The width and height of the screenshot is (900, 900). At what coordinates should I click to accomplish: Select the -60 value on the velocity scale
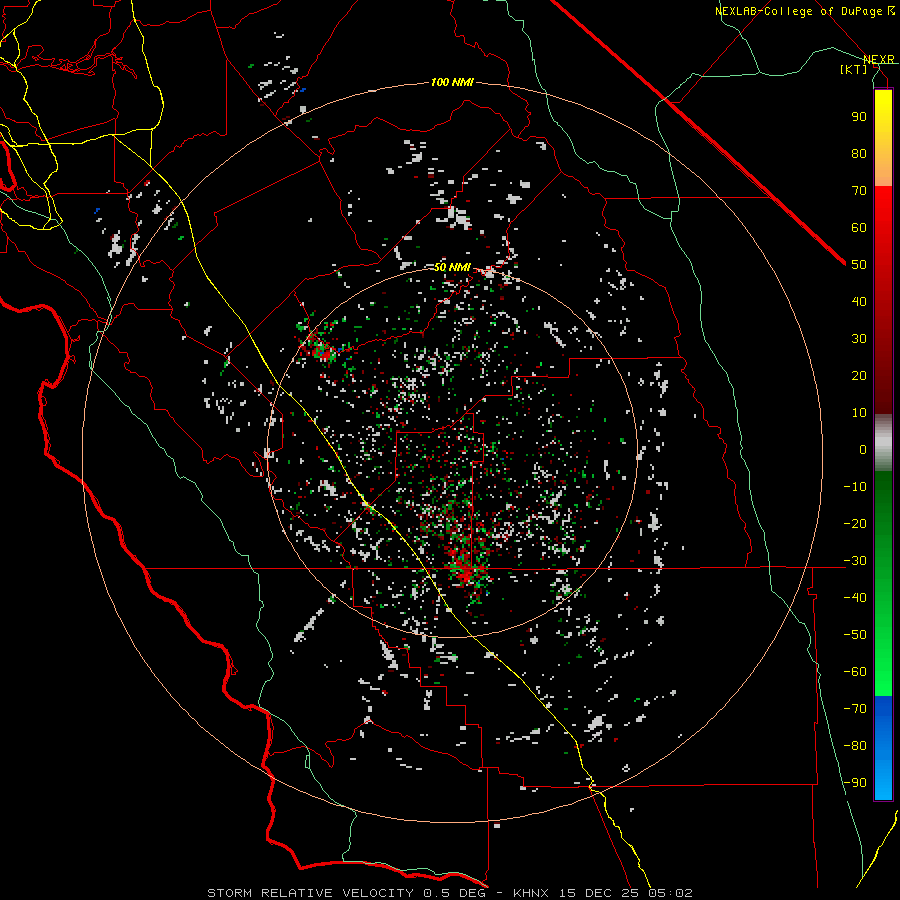click(x=855, y=672)
